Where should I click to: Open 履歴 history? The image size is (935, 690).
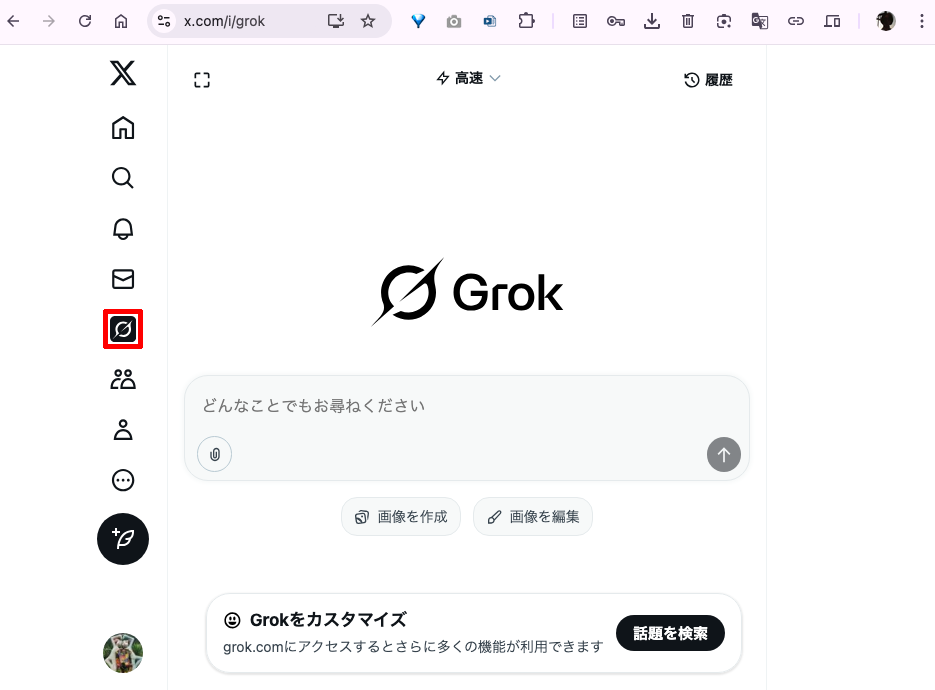tap(708, 80)
